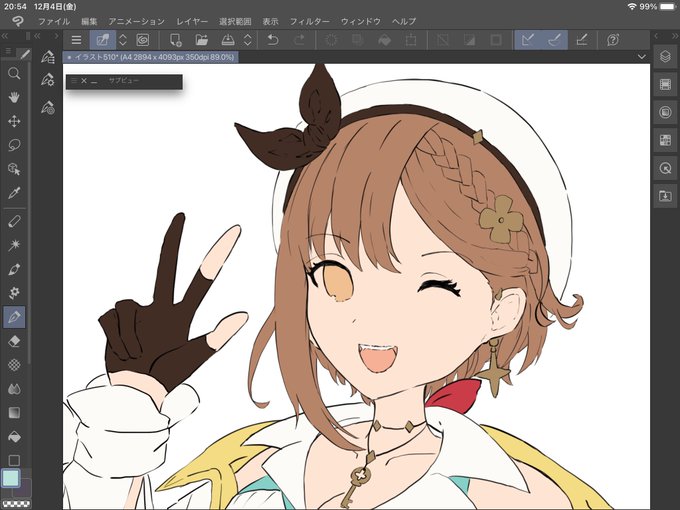Open the レイヤー menu
This screenshot has width=680, height=510.
192,21
